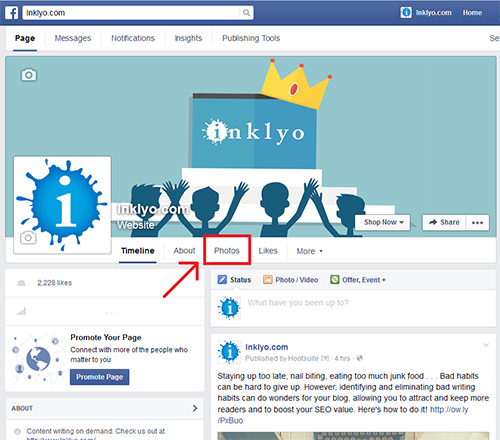
Task: Click the 4 hrs timestamp
Action: (x=342, y=358)
